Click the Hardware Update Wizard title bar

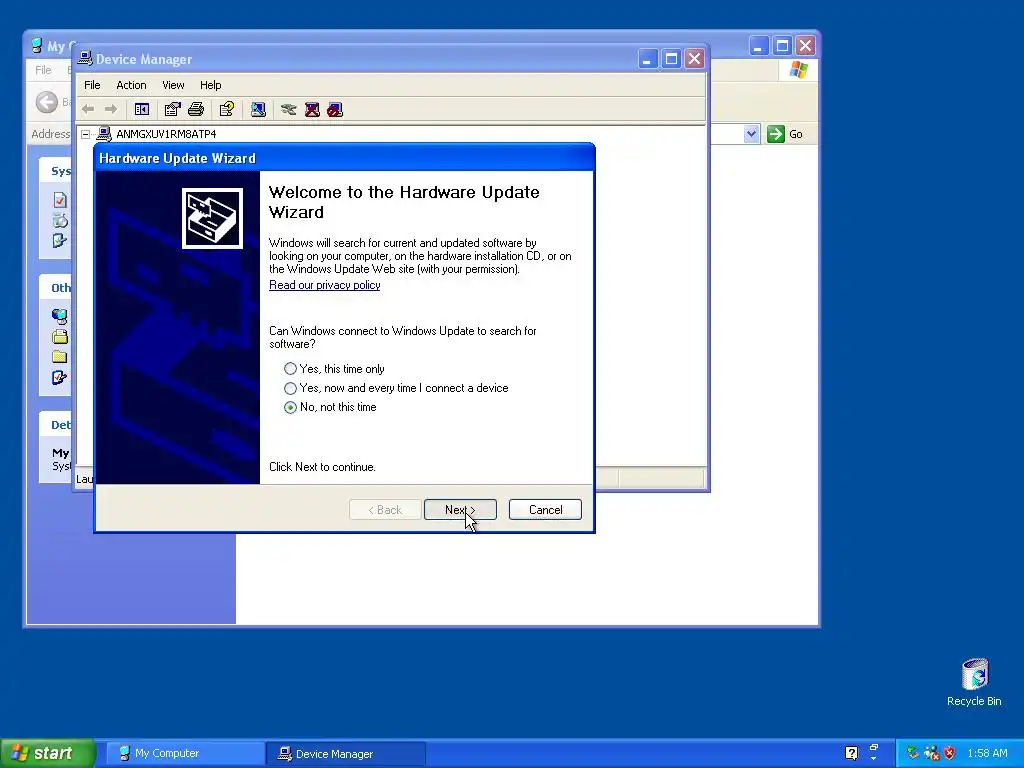[344, 158]
